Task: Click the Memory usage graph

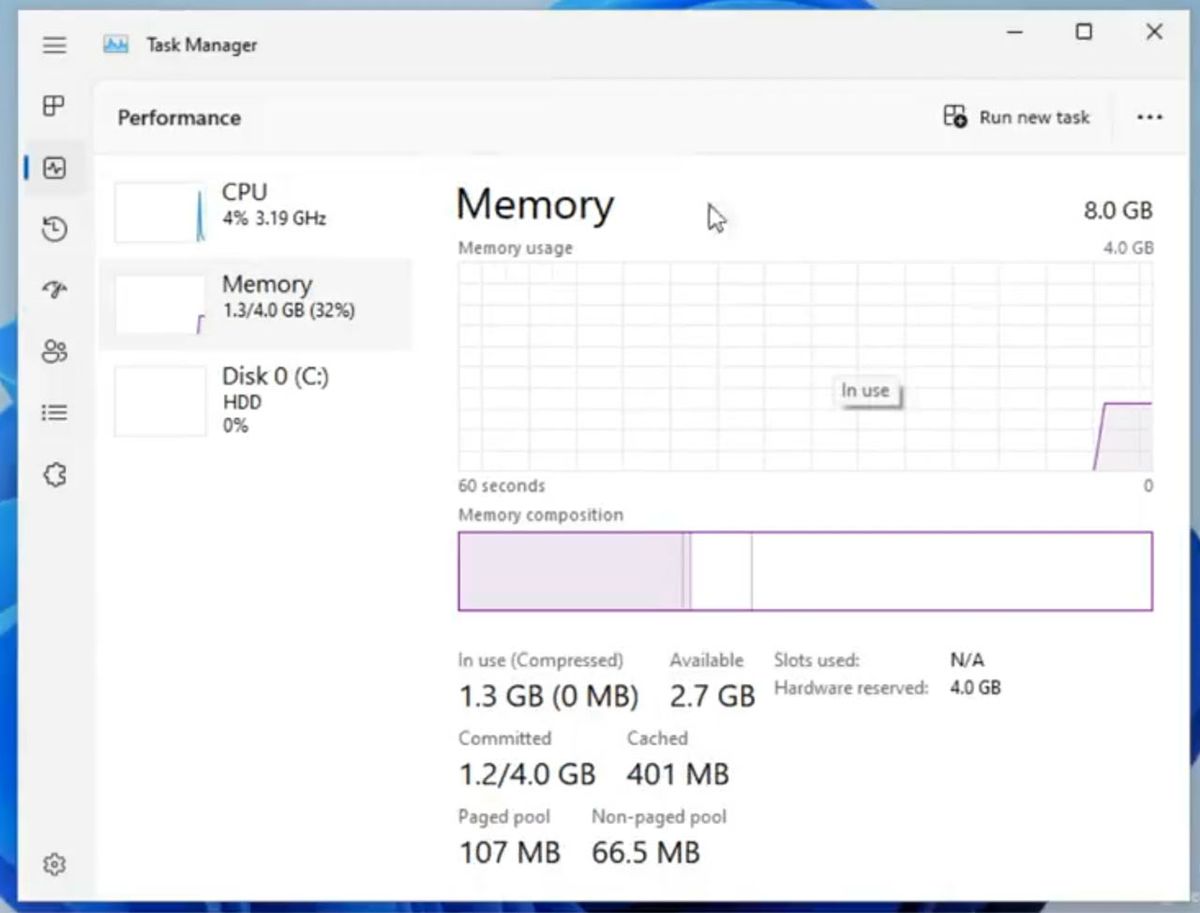Action: click(805, 366)
